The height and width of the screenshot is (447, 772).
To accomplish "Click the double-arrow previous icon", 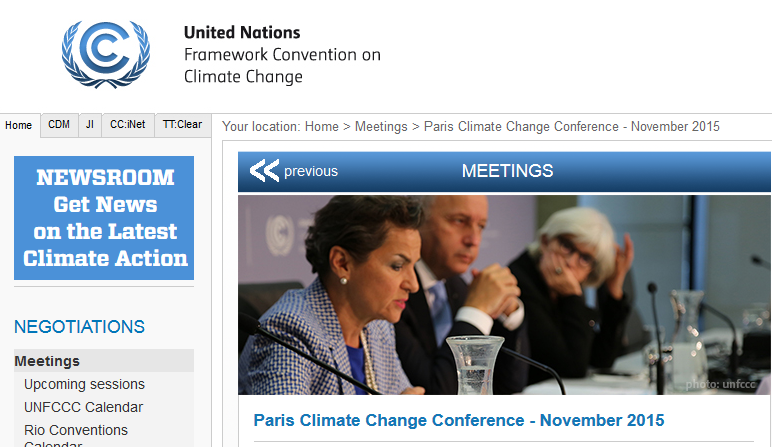I will point(264,171).
